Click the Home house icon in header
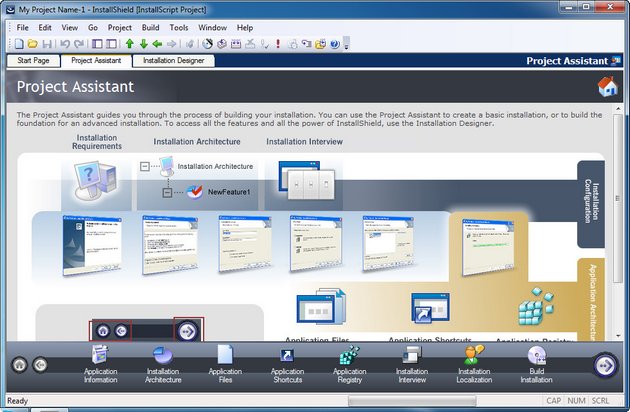The image size is (630, 412). point(607,87)
